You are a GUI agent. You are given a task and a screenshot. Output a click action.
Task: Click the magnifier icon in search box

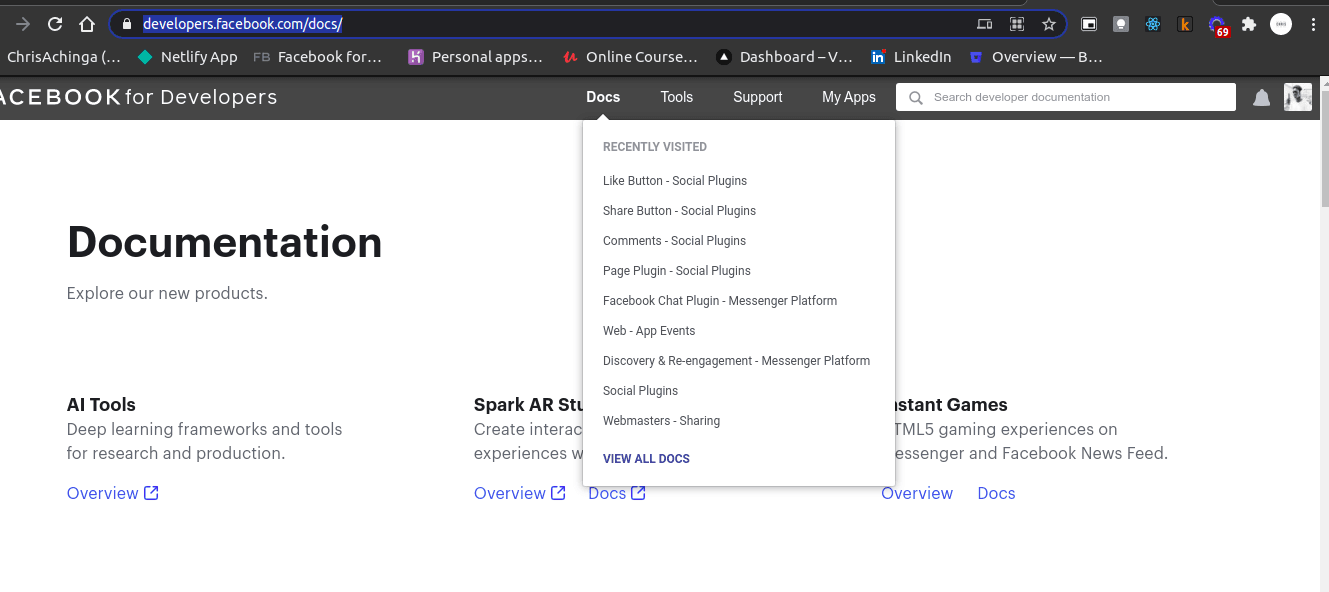[916, 97]
